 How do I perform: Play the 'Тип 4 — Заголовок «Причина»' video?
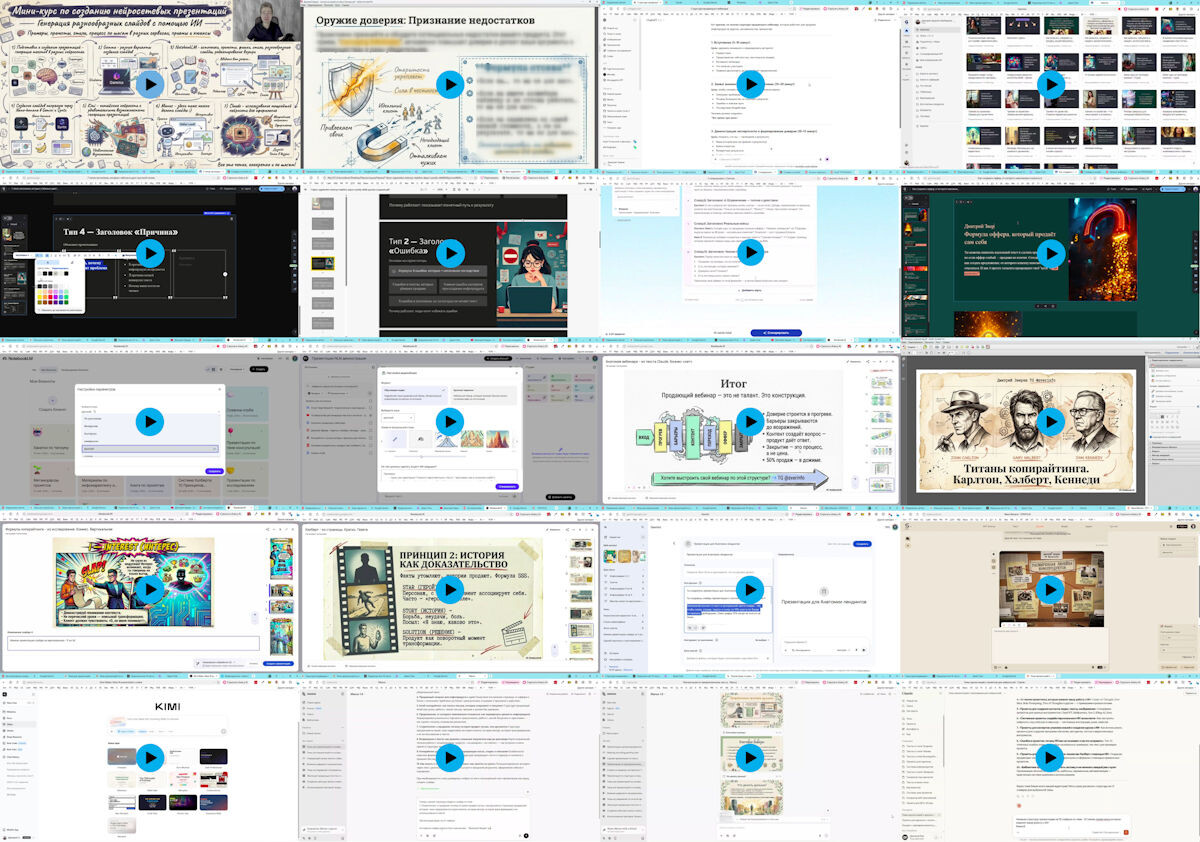pos(150,253)
